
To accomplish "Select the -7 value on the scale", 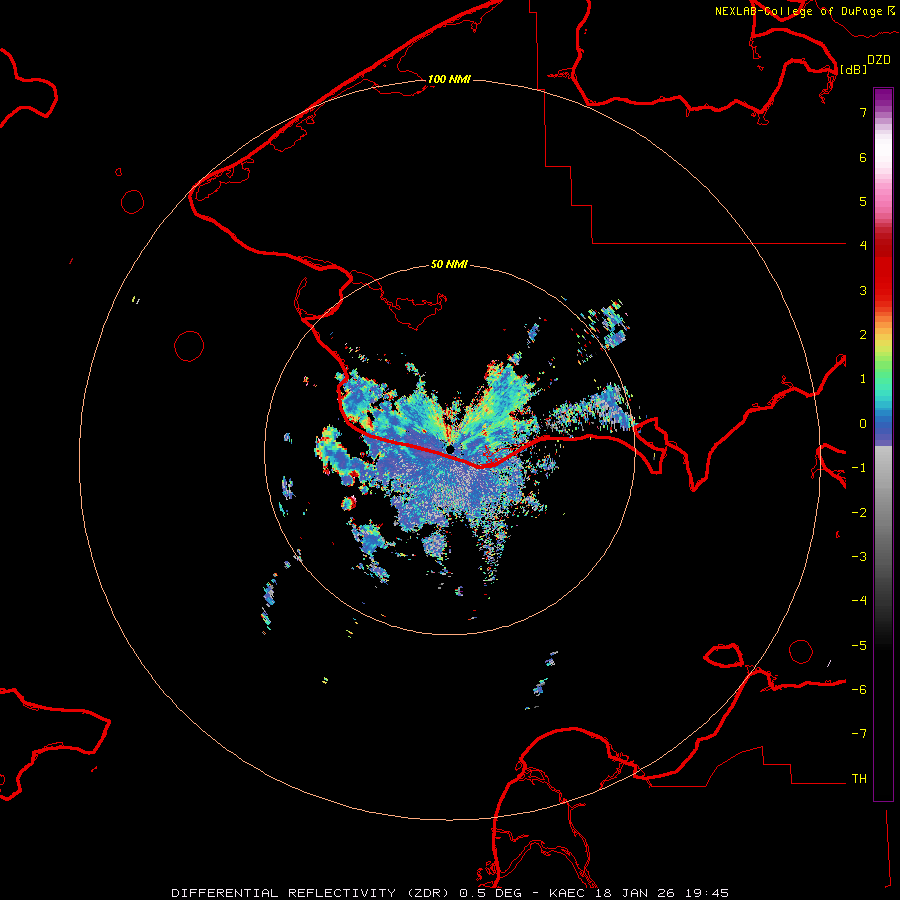I will (859, 734).
